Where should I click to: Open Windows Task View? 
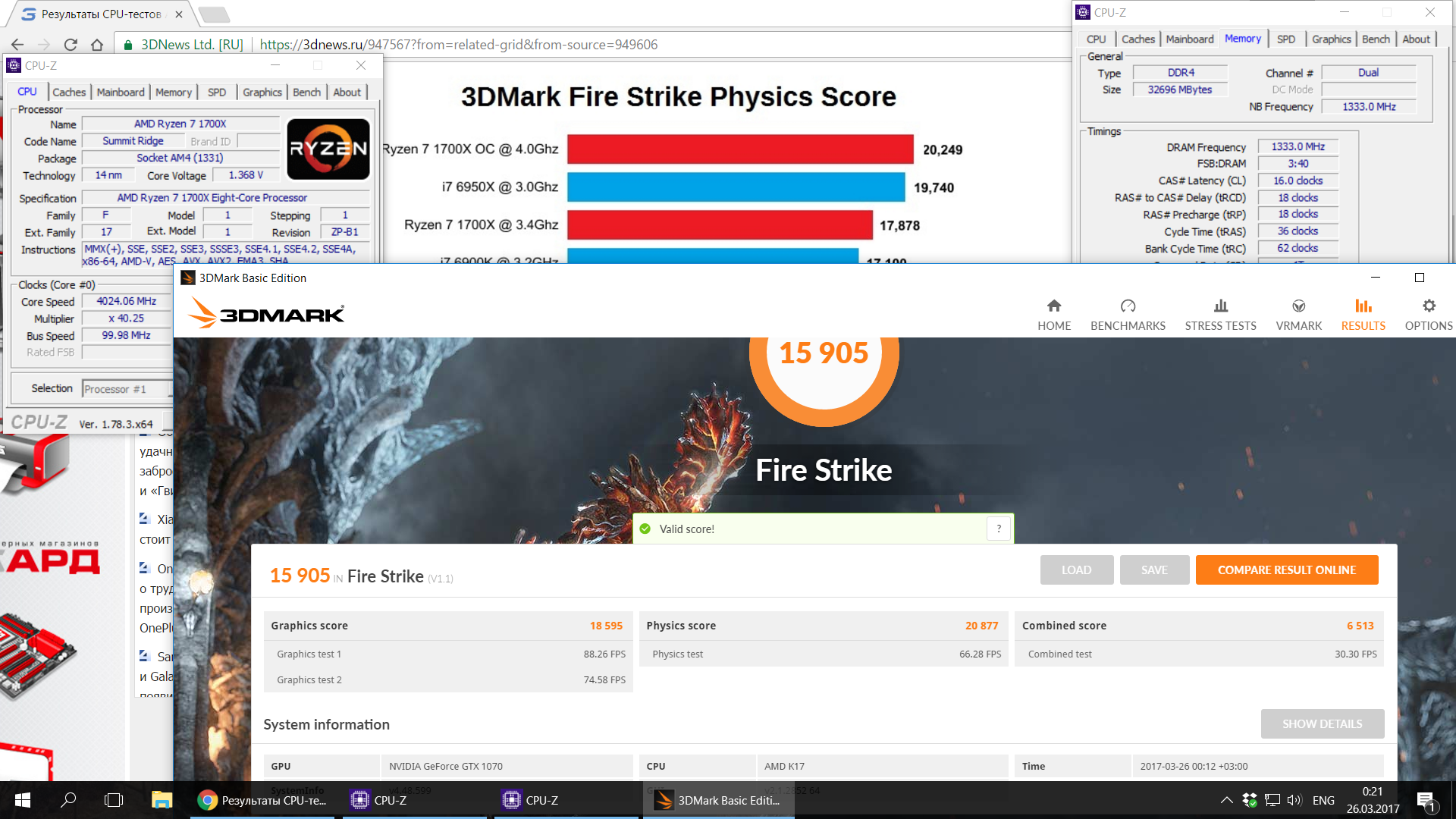click(x=114, y=800)
